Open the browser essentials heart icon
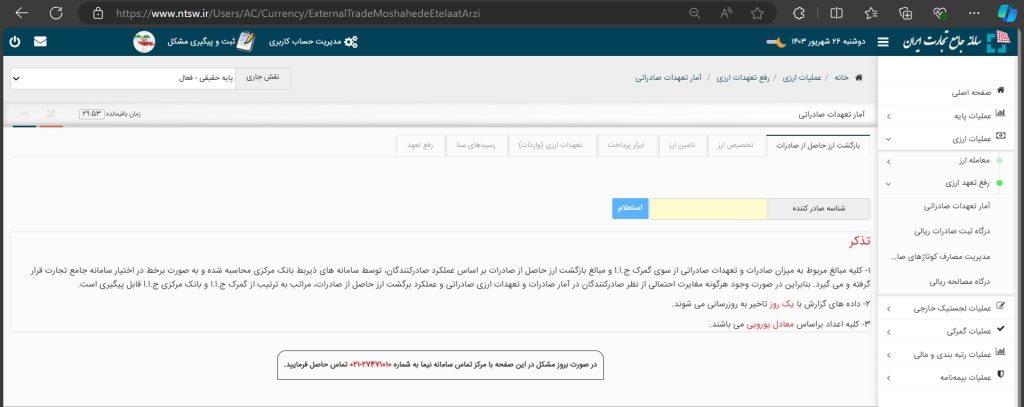The image size is (1024, 407). 940,13
